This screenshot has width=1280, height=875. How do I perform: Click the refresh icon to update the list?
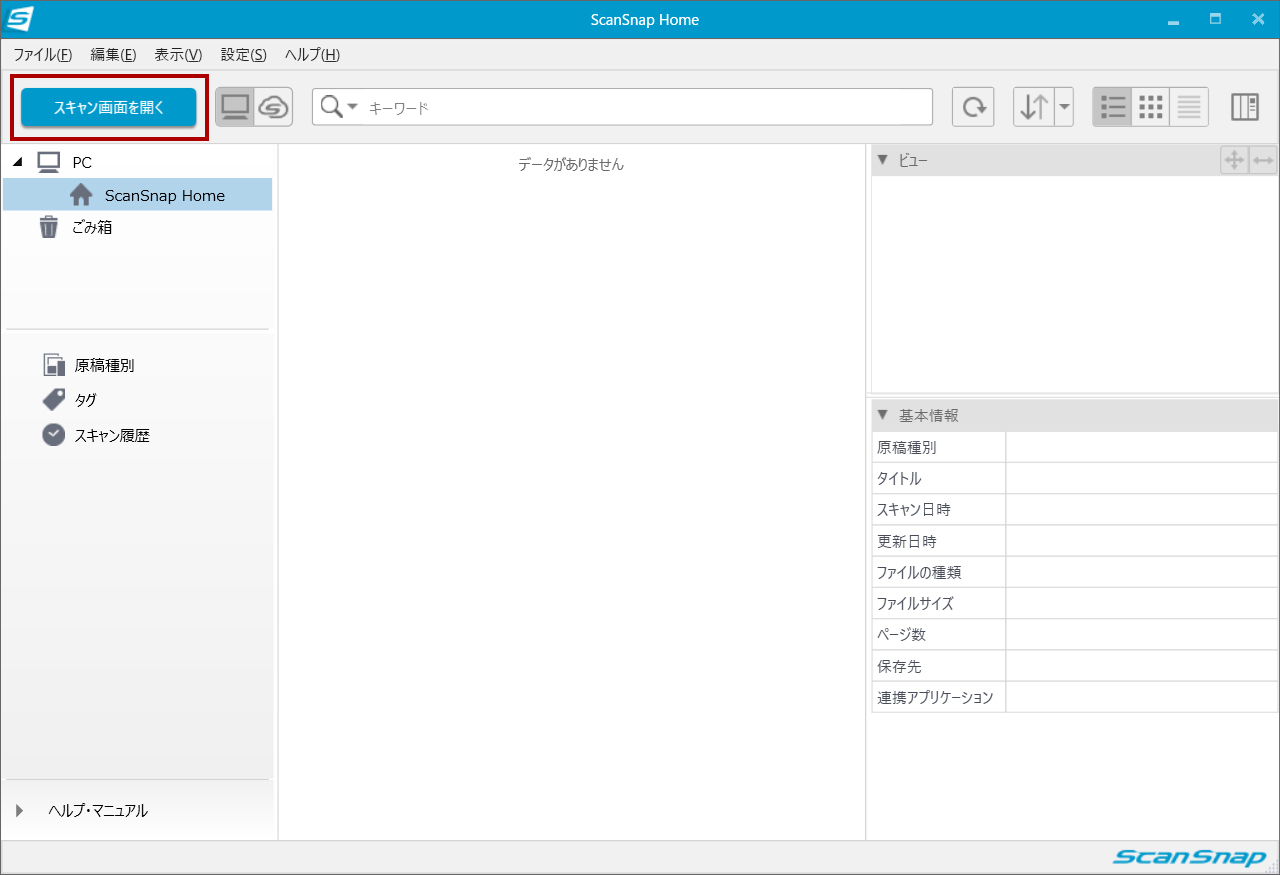point(972,107)
